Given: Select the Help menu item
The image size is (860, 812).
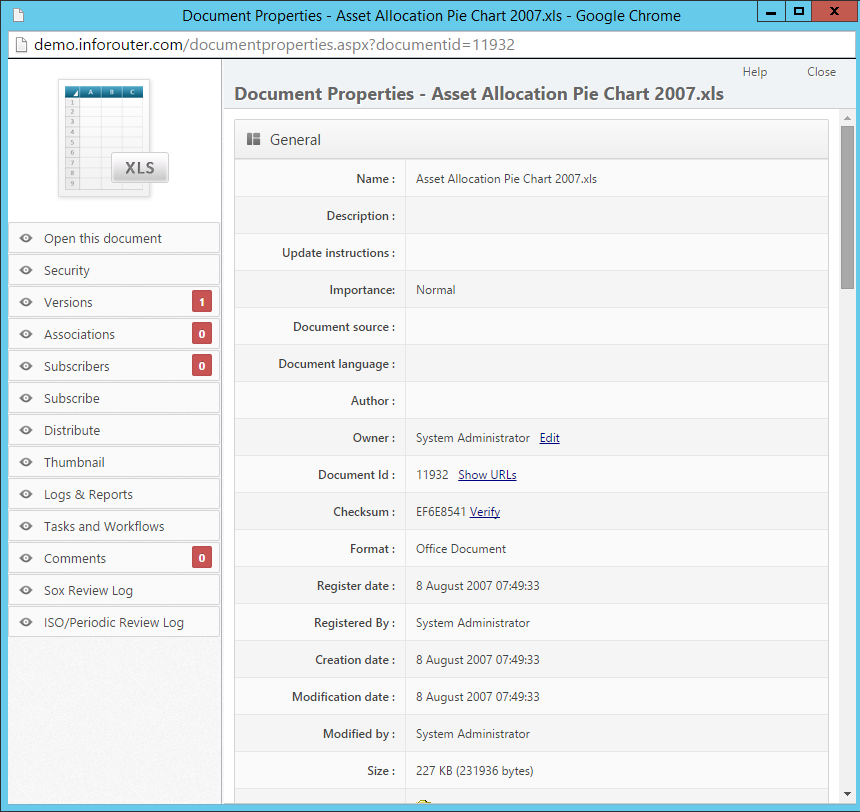Looking at the screenshot, I should (754, 71).
